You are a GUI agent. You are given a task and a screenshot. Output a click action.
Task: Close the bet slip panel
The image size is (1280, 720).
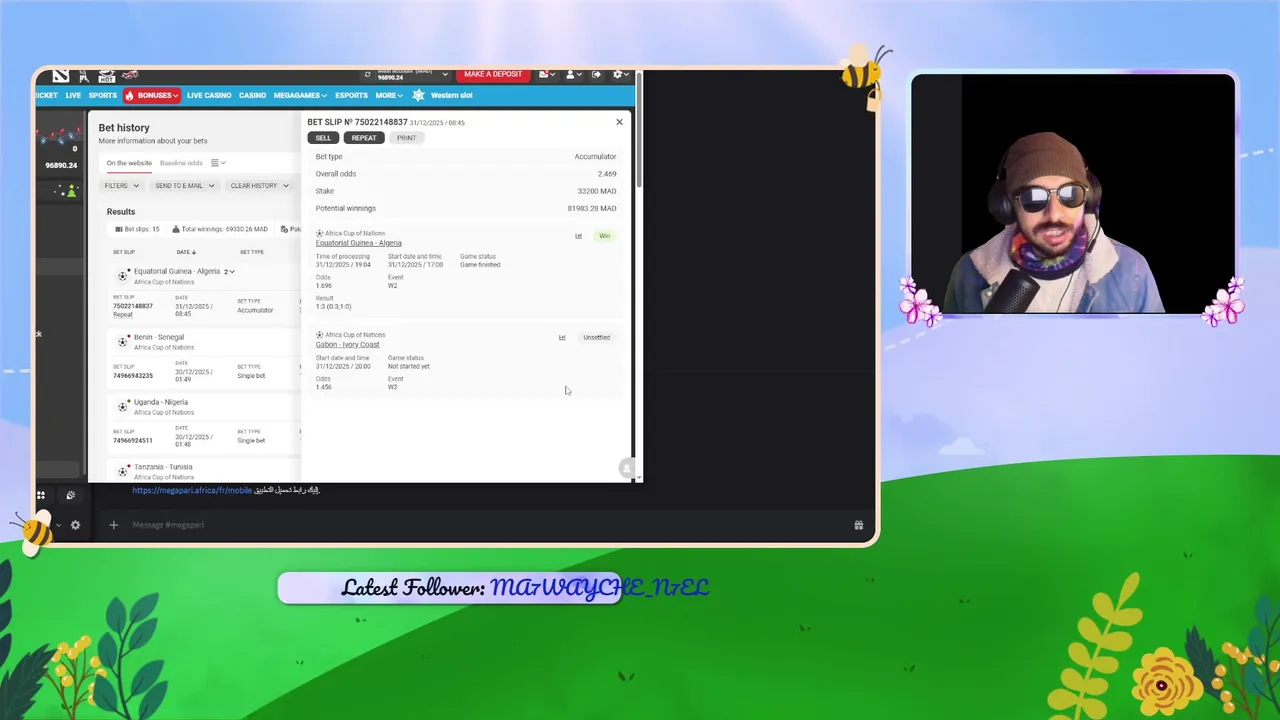click(x=619, y=122)
